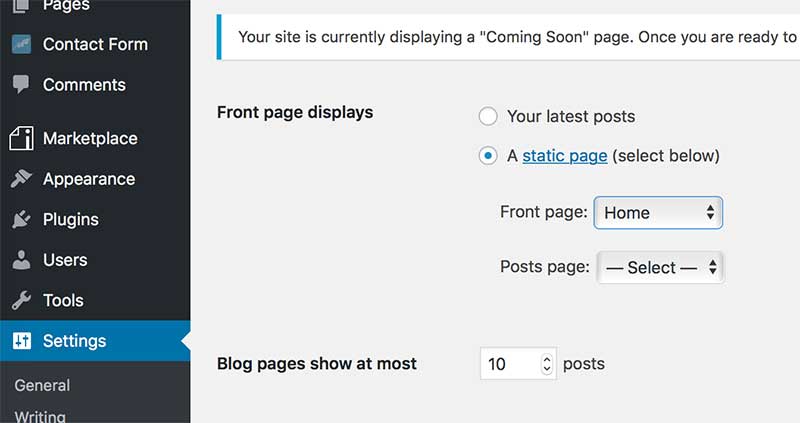Open the Writing settings submenu item

pyautogui.click(x=40, y=416)
